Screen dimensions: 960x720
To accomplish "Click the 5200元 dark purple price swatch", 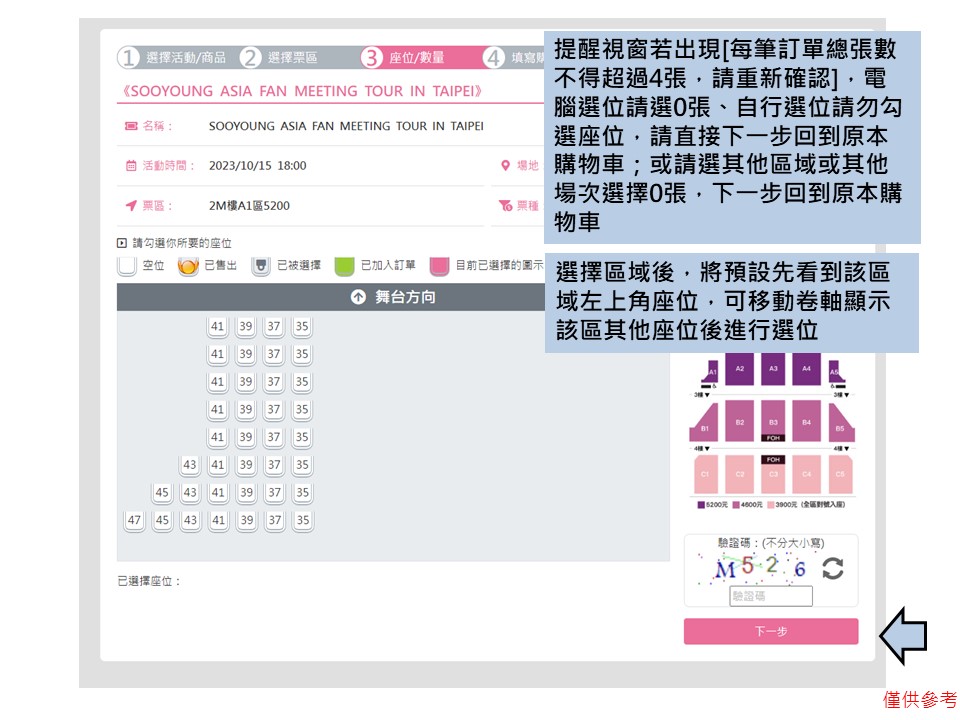I will (x=701, y=504).
